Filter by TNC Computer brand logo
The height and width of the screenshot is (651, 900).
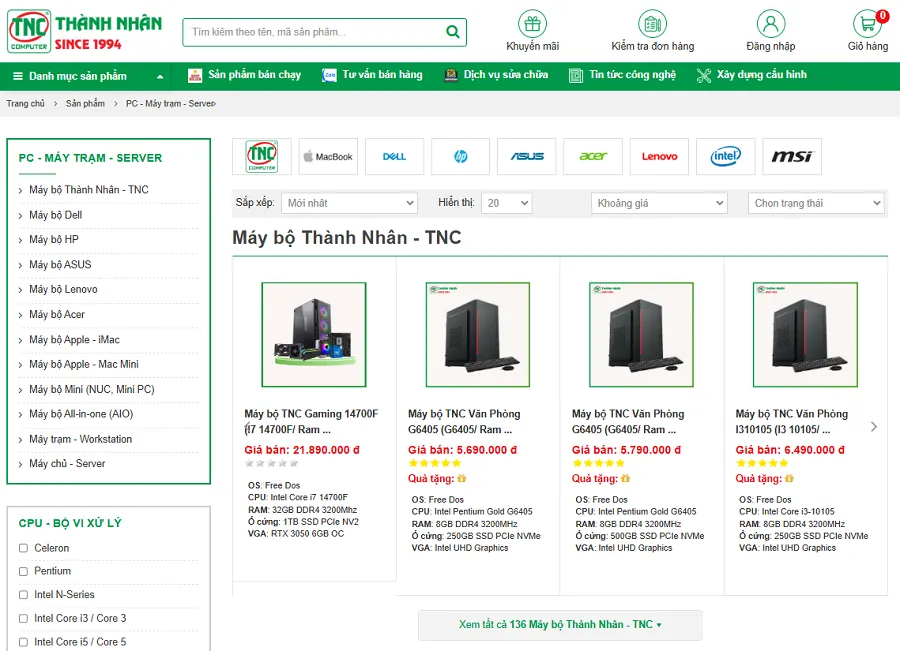[262, 156]
